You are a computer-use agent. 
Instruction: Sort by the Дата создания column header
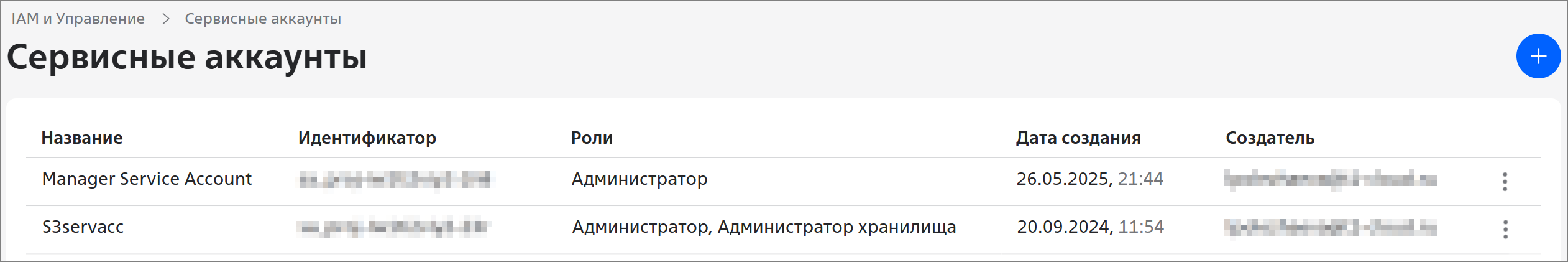click(x=1078, y=138)
